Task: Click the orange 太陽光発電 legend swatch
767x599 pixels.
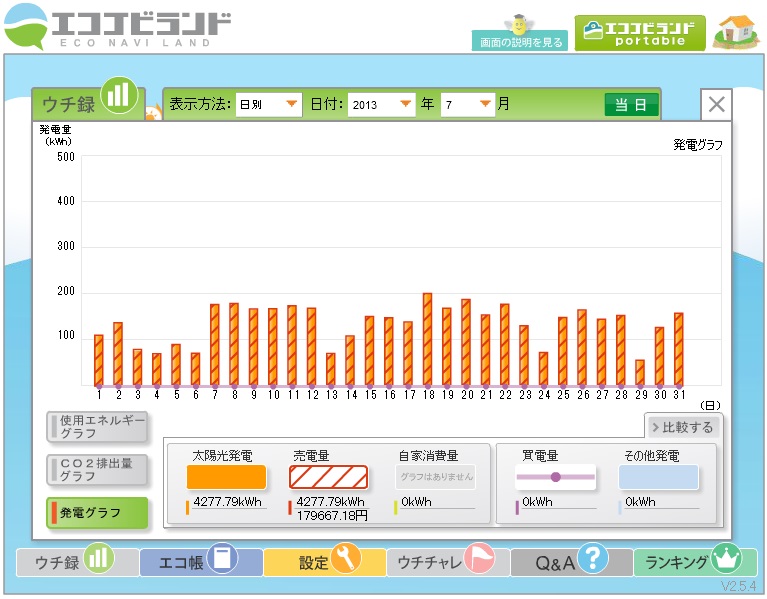Action: (226, 477)
